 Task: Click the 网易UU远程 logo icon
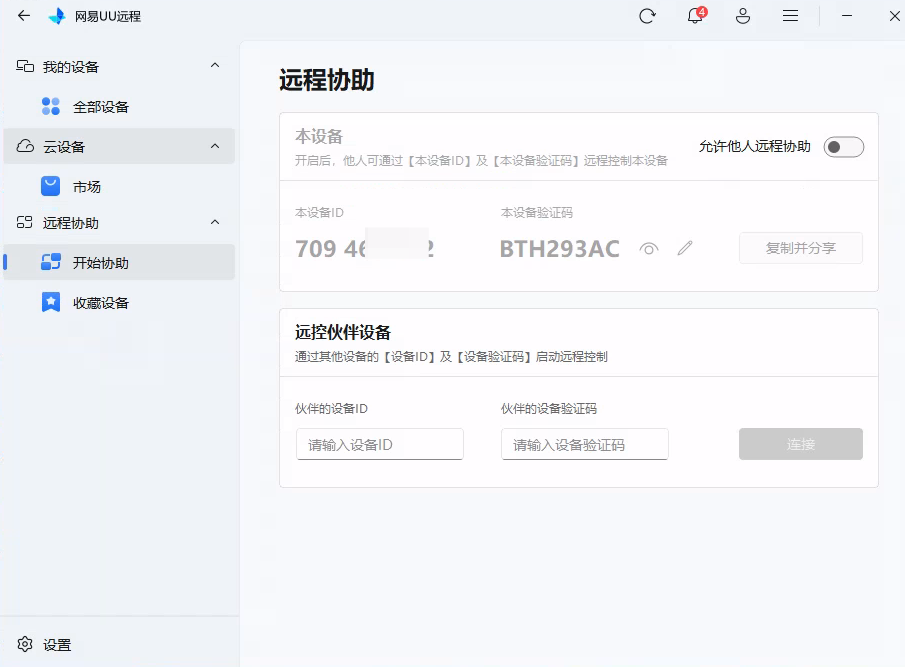point(57,16)
